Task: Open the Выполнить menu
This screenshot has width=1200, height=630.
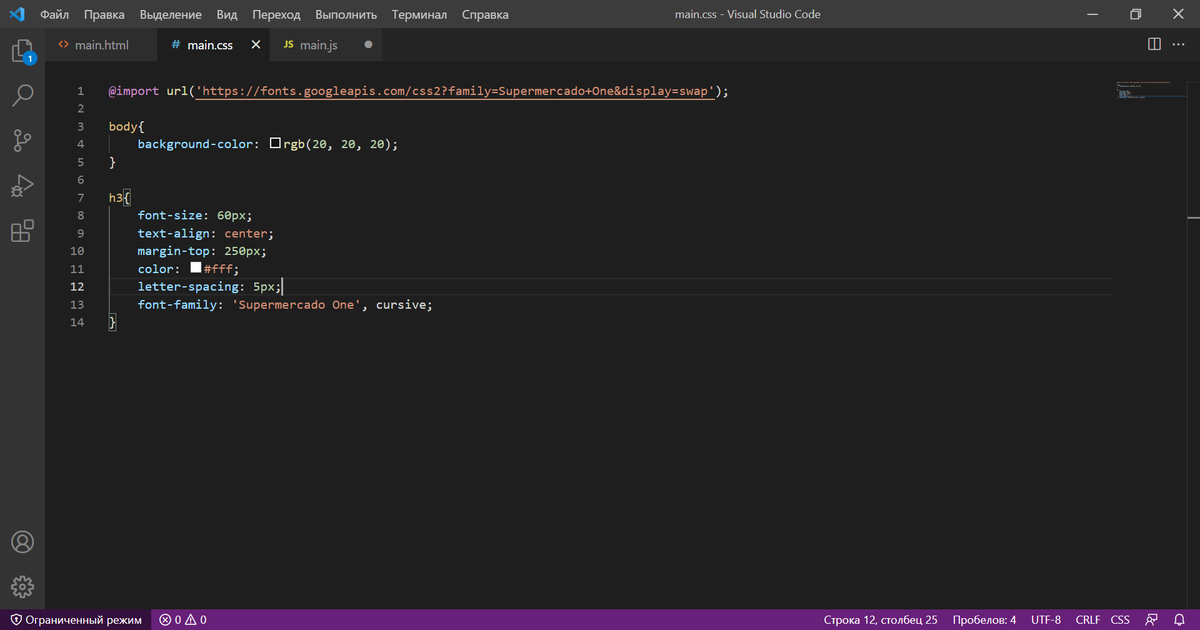Action: tap(346, 15)
